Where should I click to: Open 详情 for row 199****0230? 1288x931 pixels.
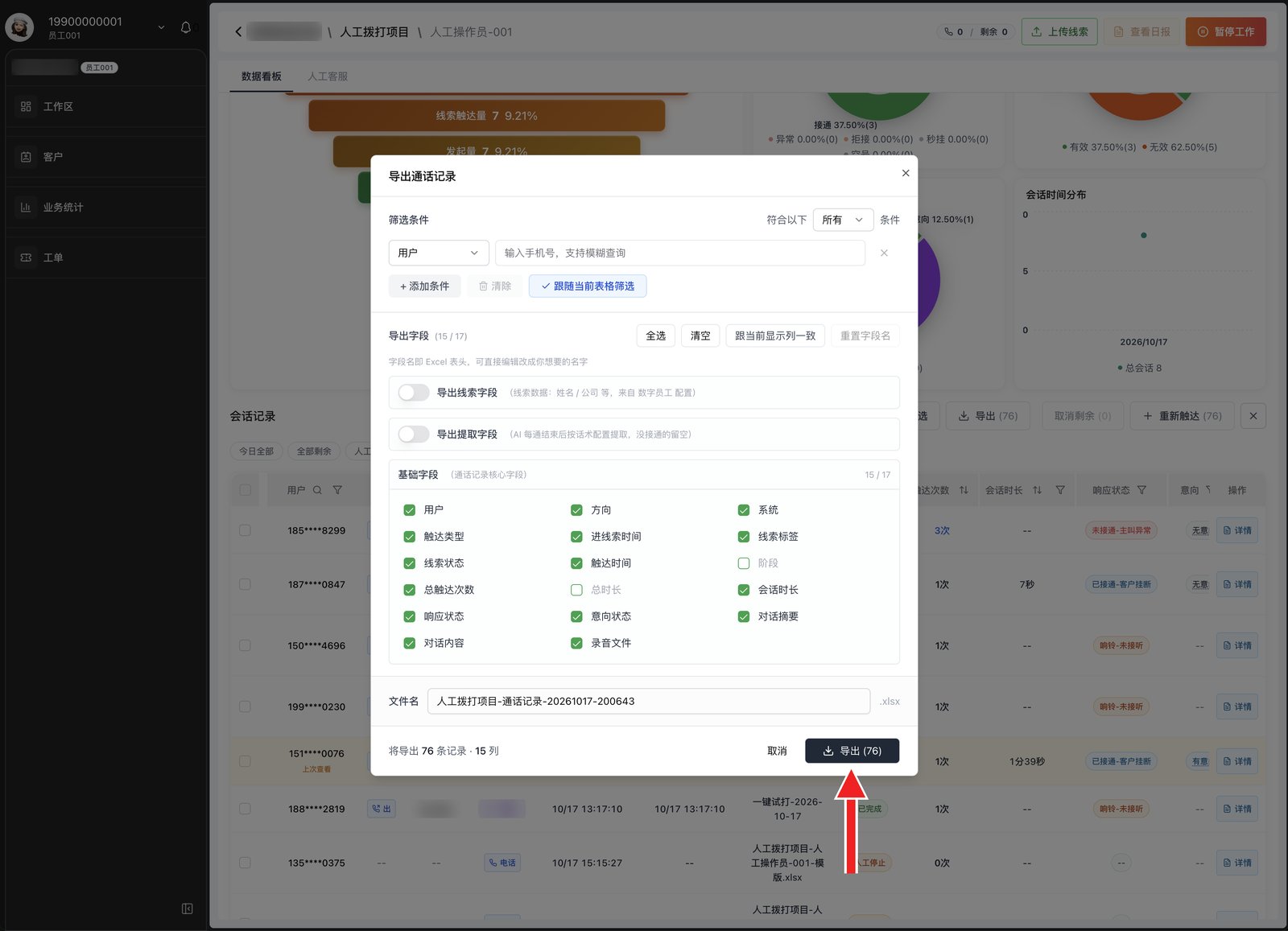1237,706
